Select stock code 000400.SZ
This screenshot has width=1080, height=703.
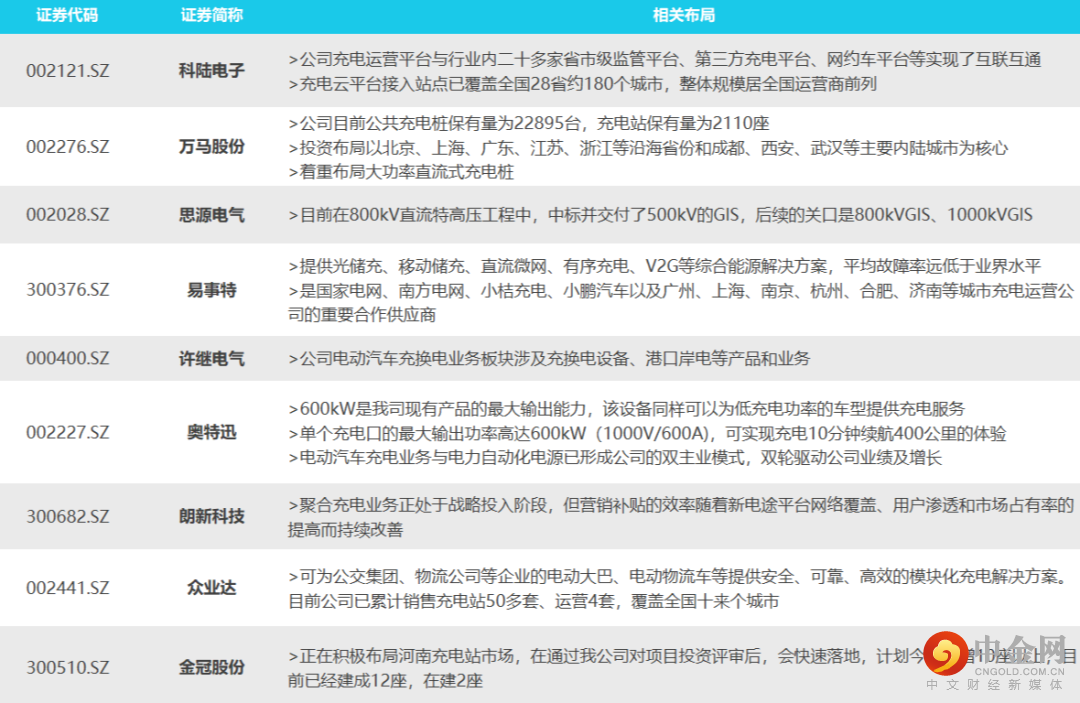[68, 358]
